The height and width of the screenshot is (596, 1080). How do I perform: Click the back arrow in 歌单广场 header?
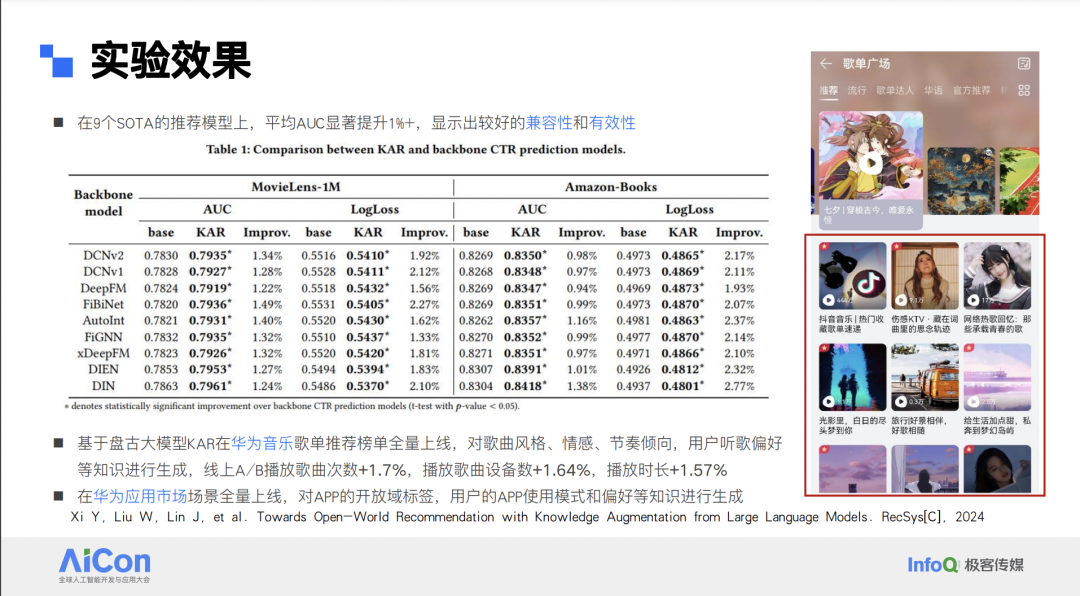click(x=825, y=63)
